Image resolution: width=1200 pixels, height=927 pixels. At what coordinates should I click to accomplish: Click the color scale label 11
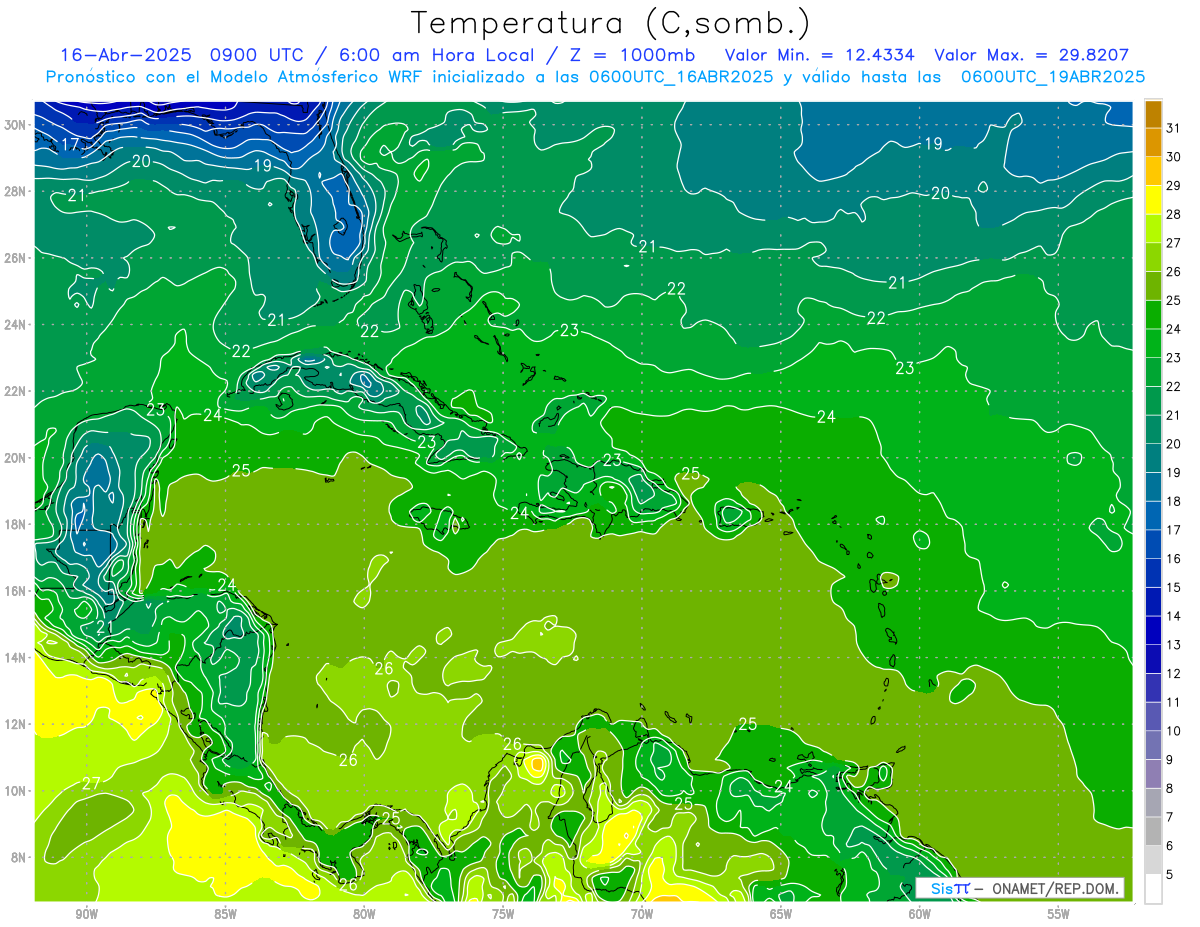click(1174, 703)
